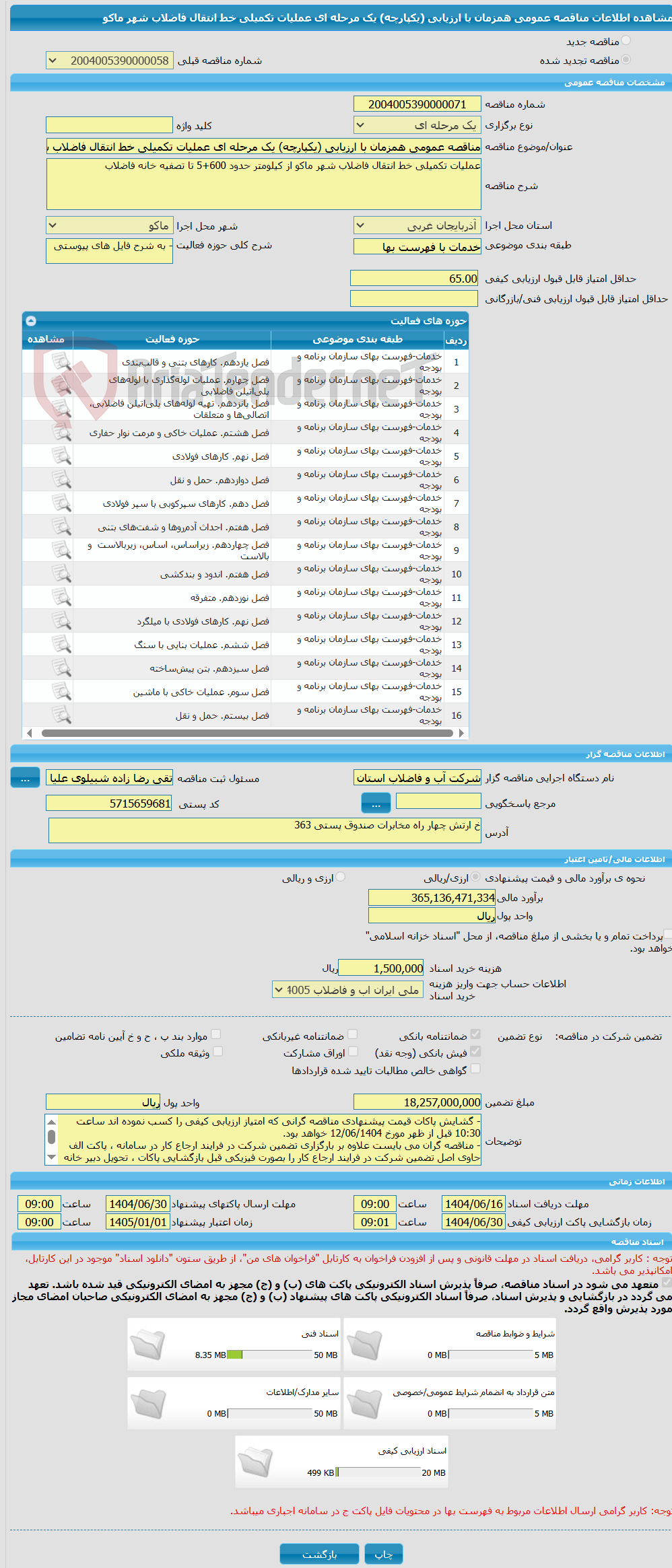The height and width of the screenshot is (1568, 672).
Task: Select the مناقصه جدید radio button
Action: [x=626, y=41]
